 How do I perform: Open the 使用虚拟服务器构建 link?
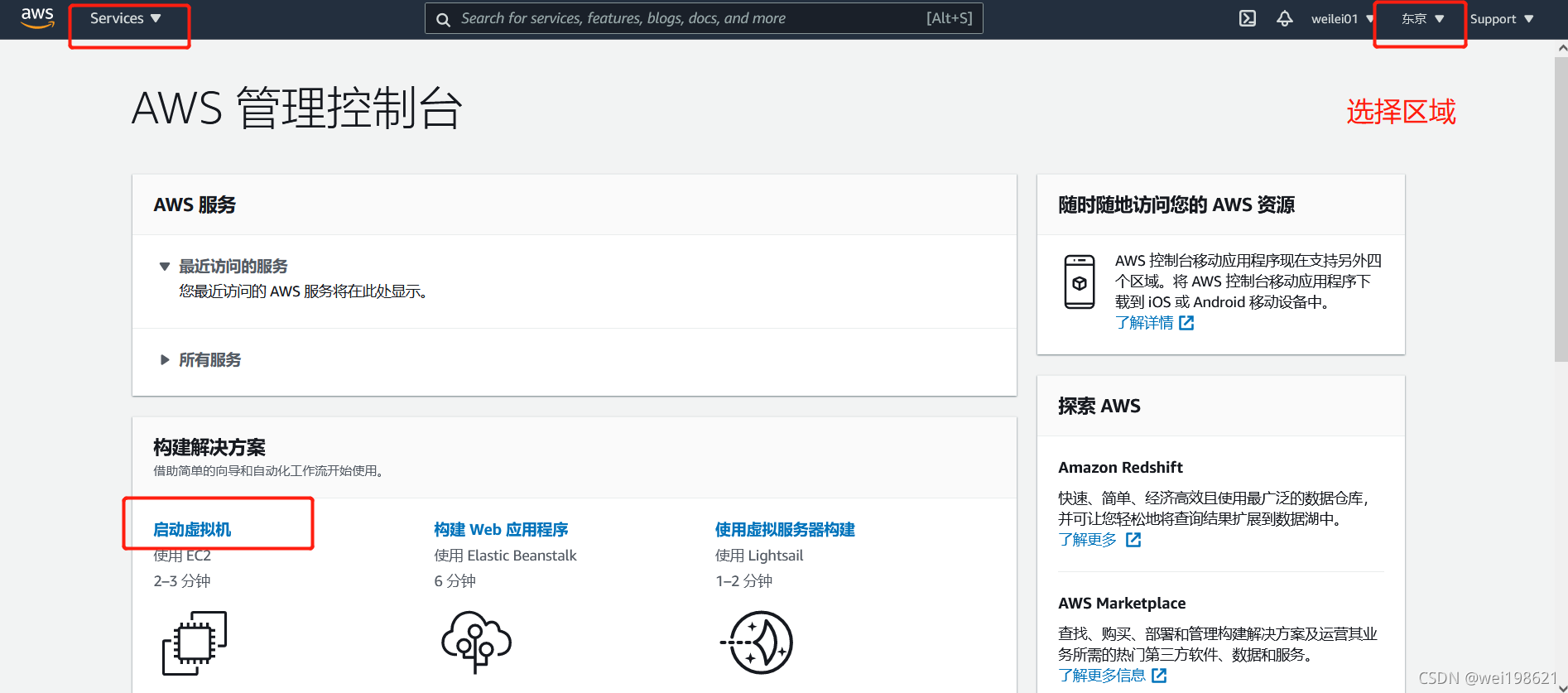point(785,530)
